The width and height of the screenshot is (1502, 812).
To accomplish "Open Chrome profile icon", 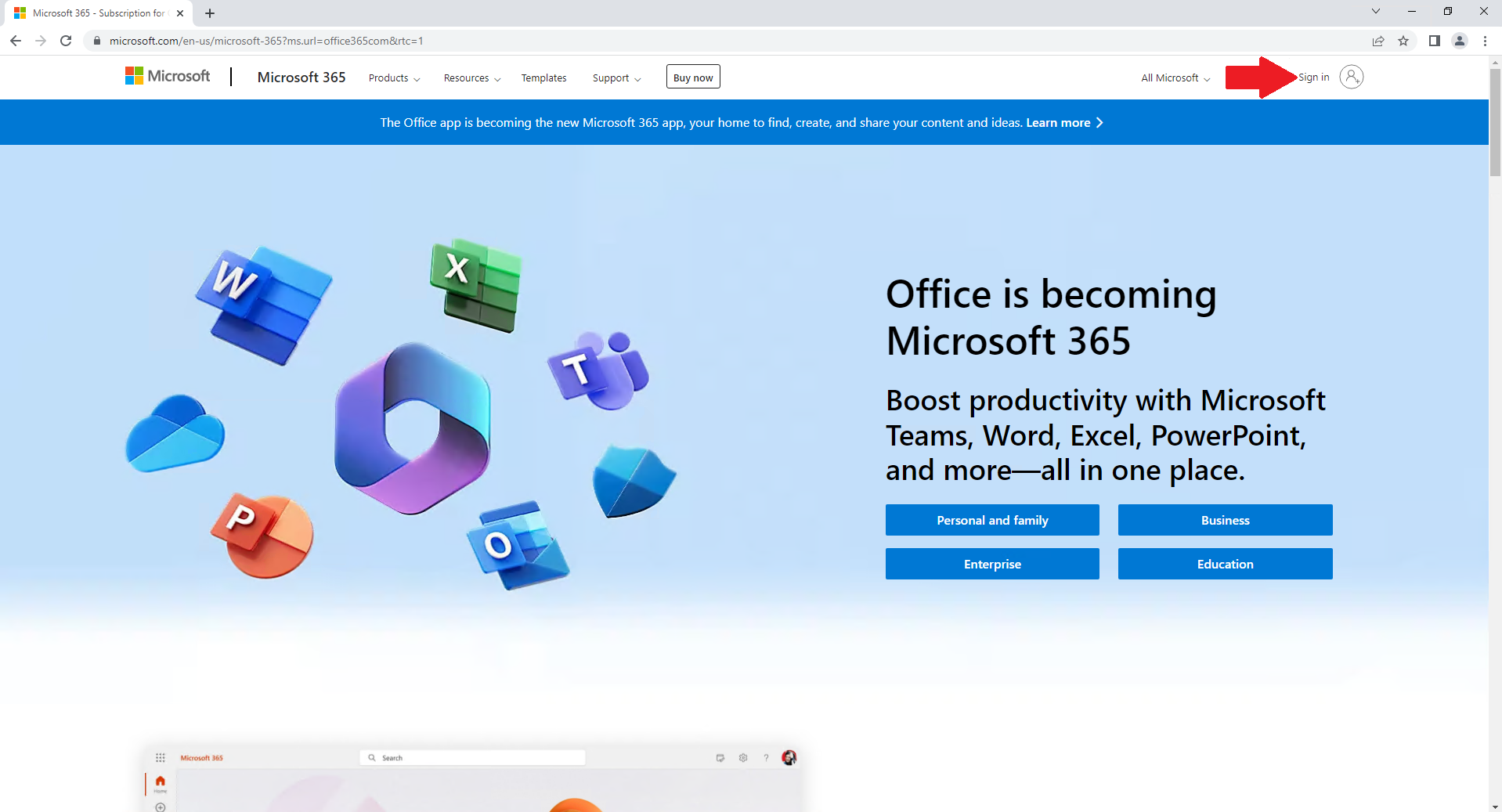I will [1460, 41].
